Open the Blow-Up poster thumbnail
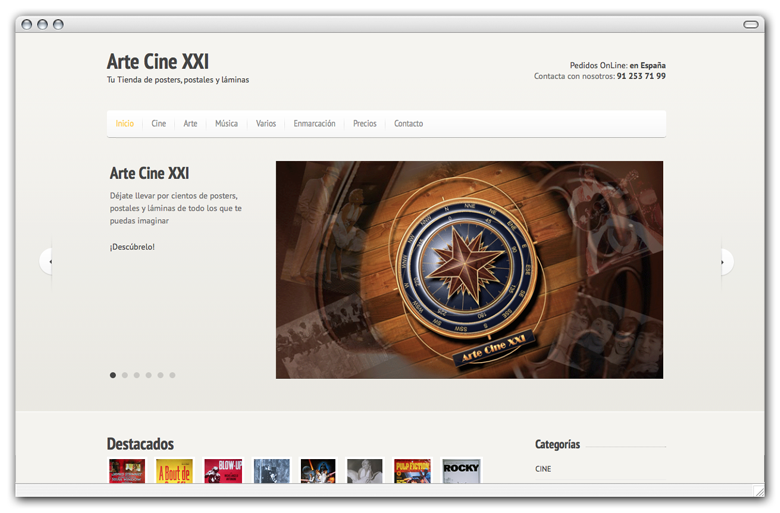 [223, 470]
